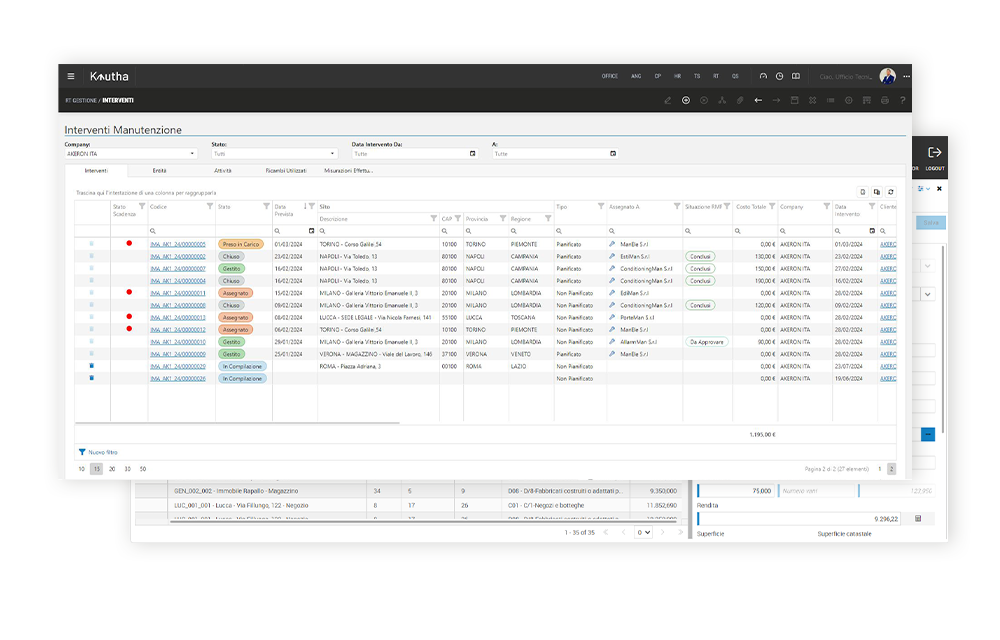Click the user avatar in the header
This screenshot has width=1000, height=640.
[887, 76]
